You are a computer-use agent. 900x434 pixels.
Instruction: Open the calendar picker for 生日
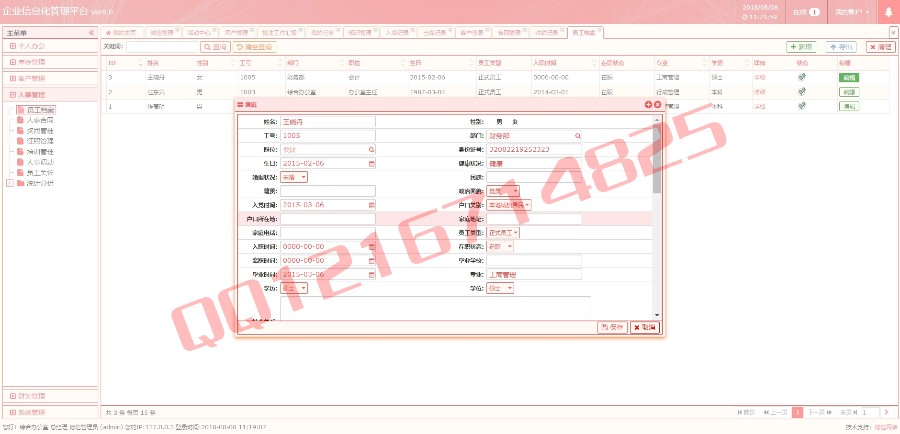[371, 163]
